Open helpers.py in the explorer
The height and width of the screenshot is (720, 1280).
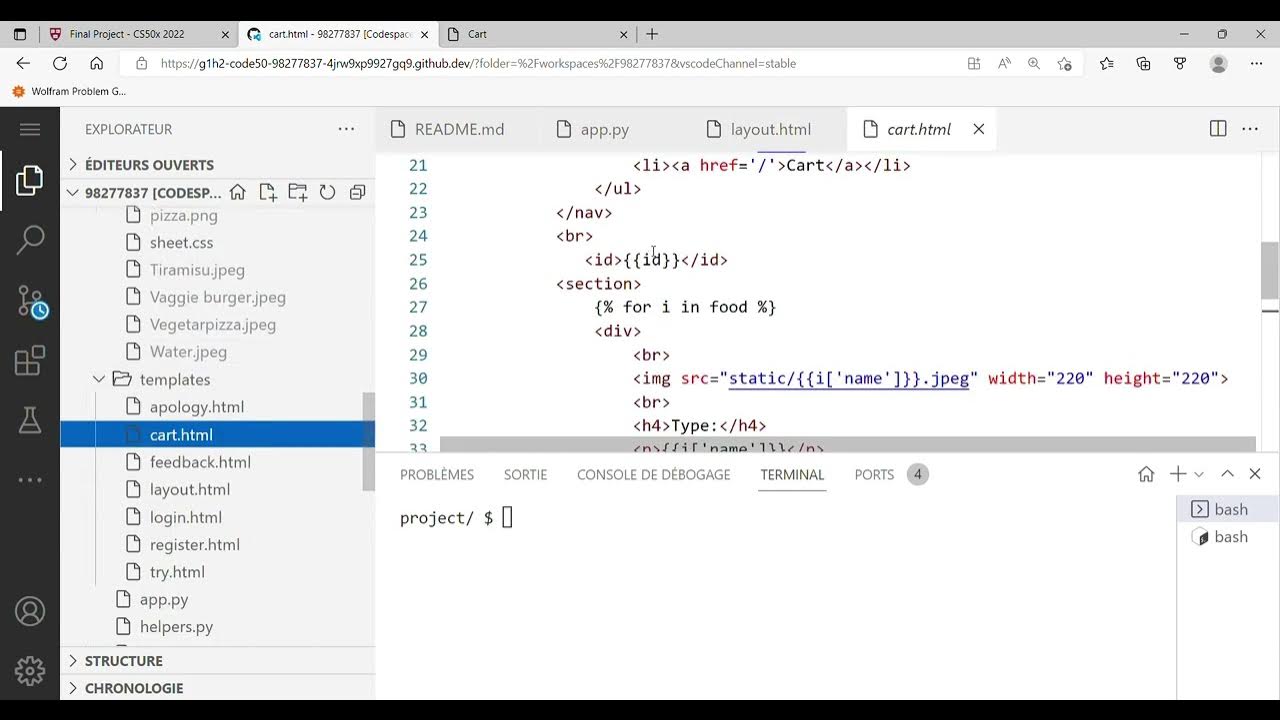click(176, 627)
